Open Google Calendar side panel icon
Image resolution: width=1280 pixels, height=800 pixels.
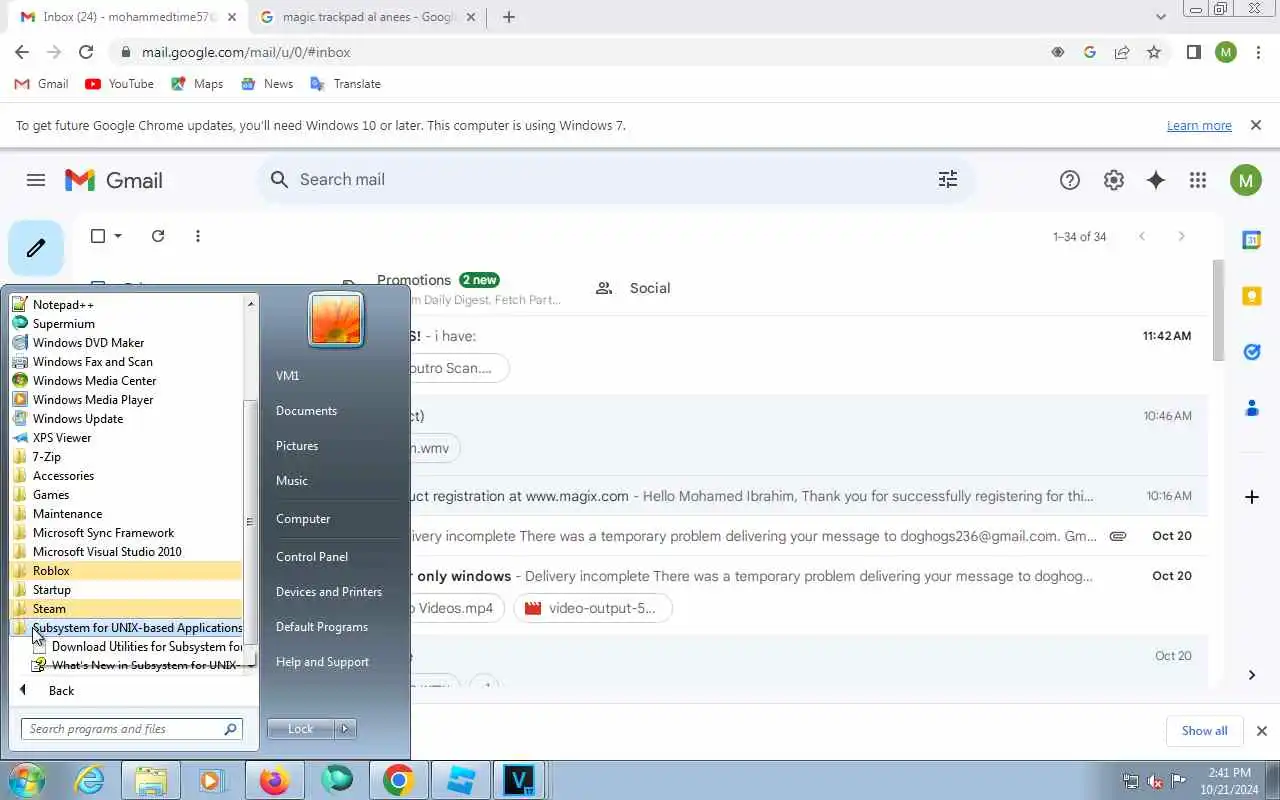tap(1252, 240)
